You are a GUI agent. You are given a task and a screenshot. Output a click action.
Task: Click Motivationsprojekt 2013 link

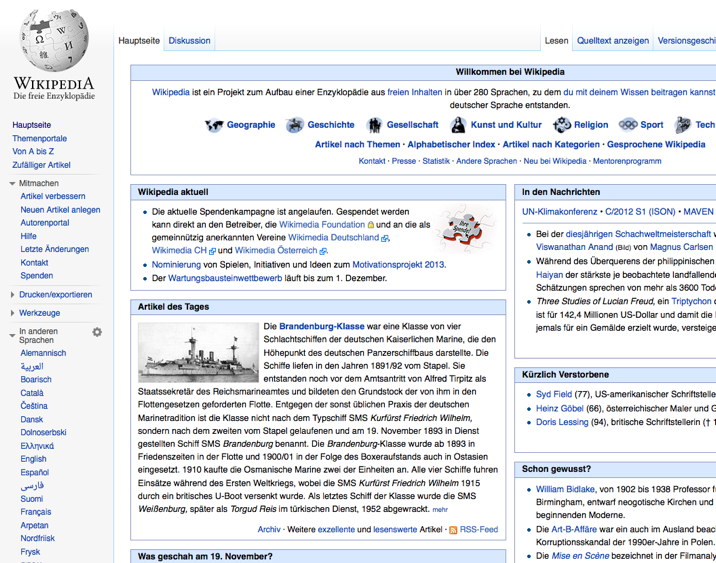(399, 265)
